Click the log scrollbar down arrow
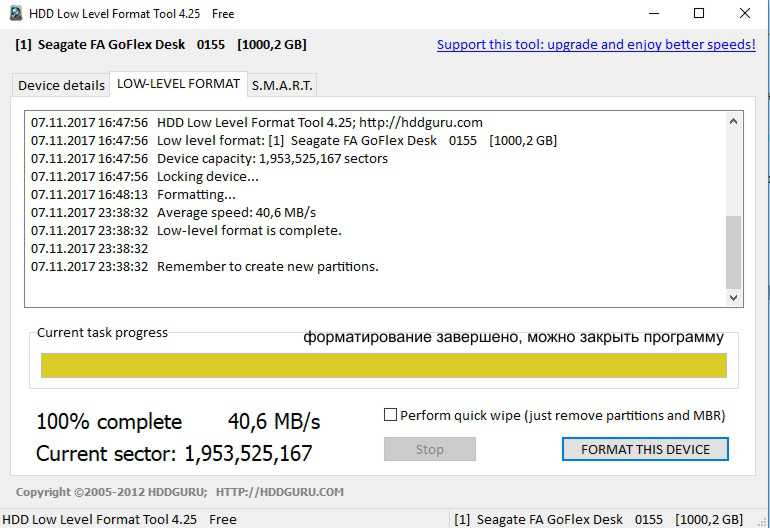 [733, 297]
